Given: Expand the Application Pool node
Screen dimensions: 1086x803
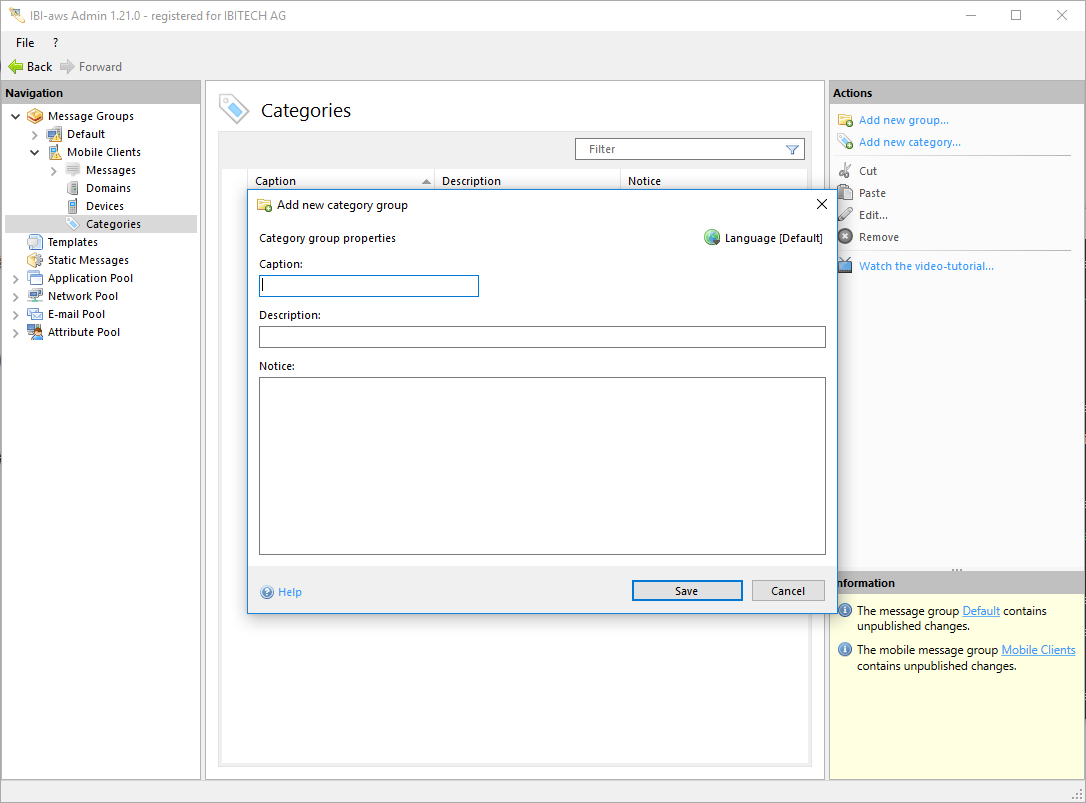Looking at the screenshot, I should tap(15, 279).
